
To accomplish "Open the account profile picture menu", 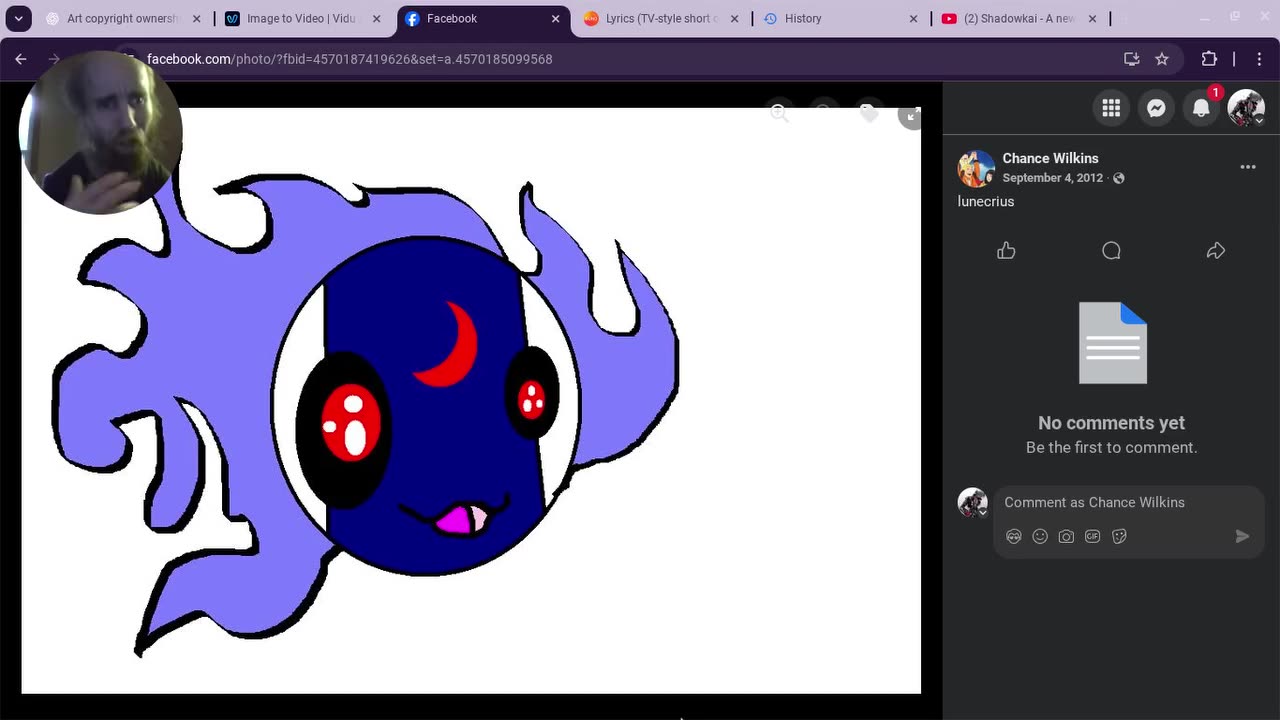I will [1246, 108].
